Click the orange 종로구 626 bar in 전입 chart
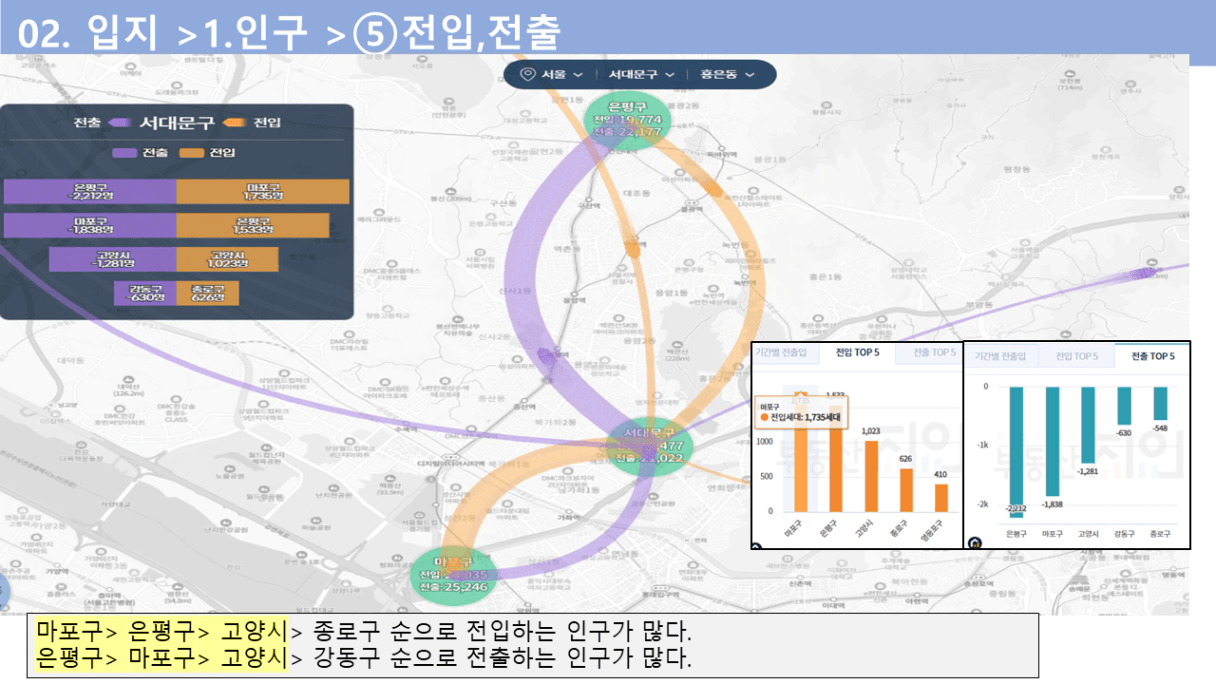Viewport: 1216px width, 684px height. tap(906, 490)
